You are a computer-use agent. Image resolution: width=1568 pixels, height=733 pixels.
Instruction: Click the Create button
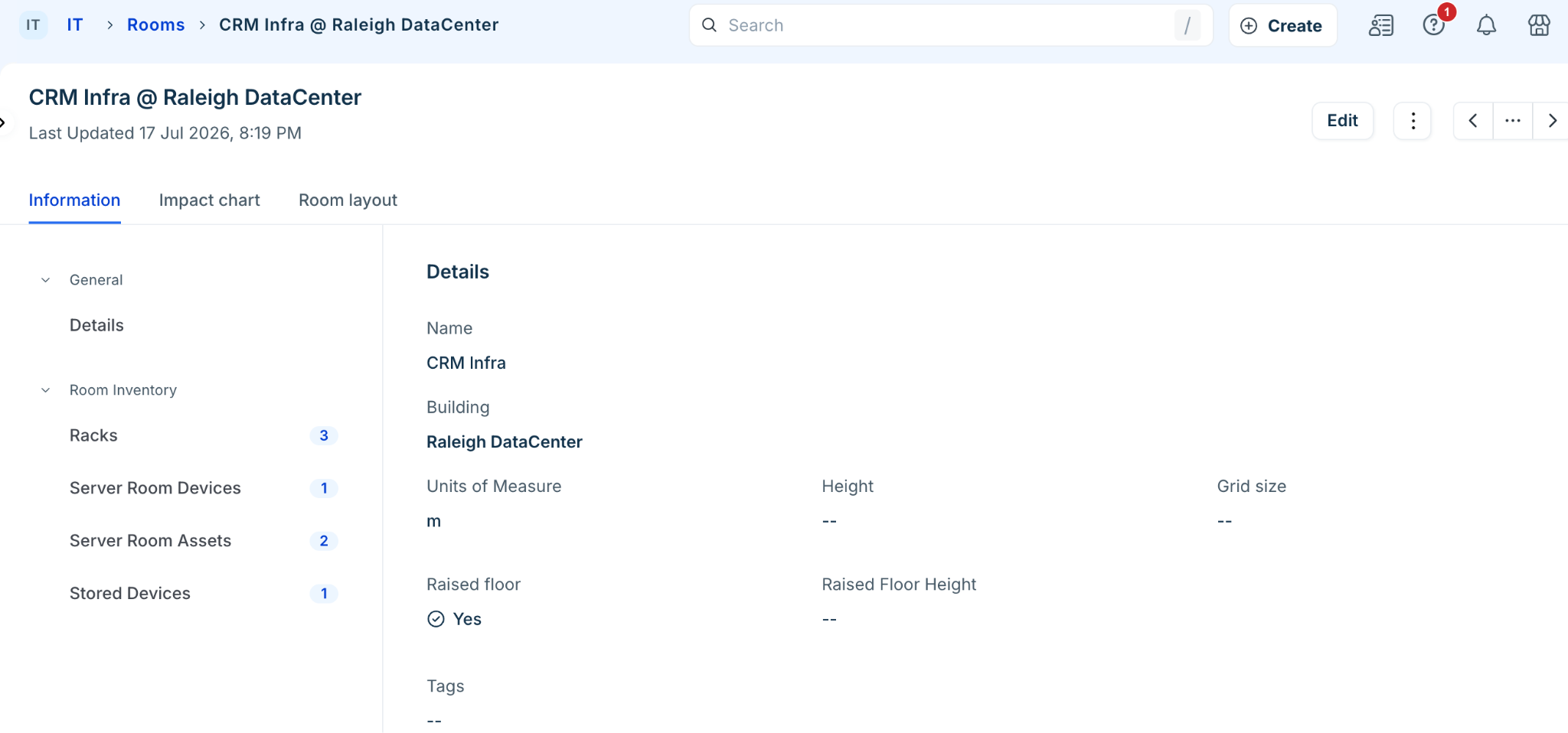pos(1282,25)
